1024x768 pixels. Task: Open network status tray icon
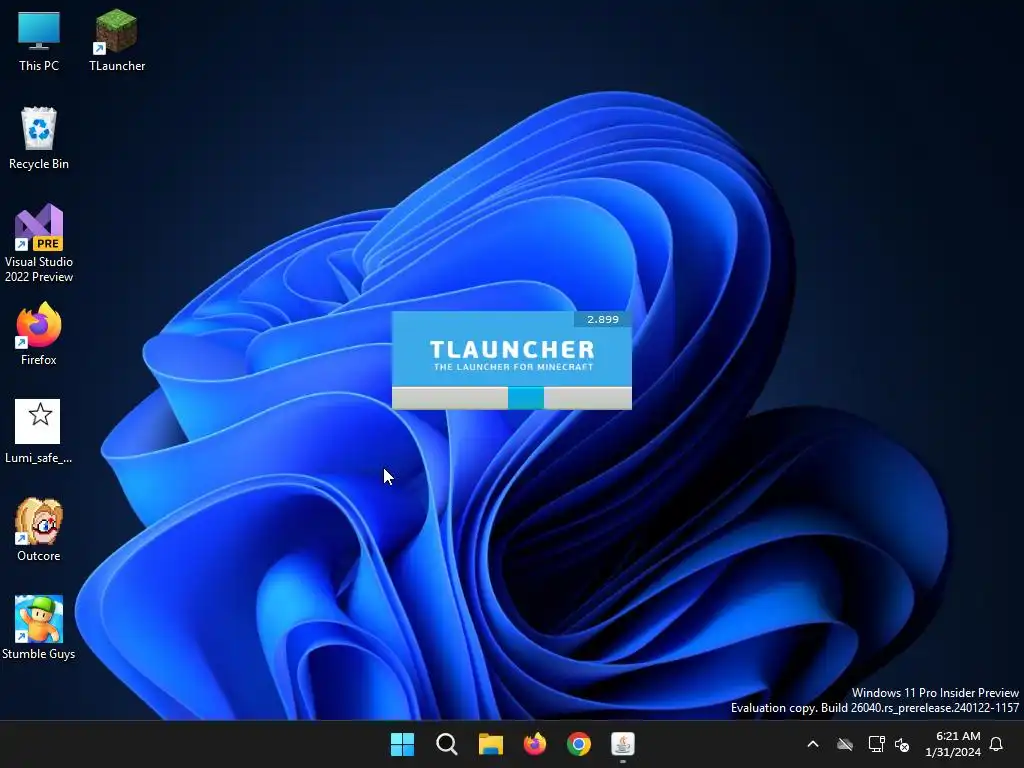[x=876, y=744]
